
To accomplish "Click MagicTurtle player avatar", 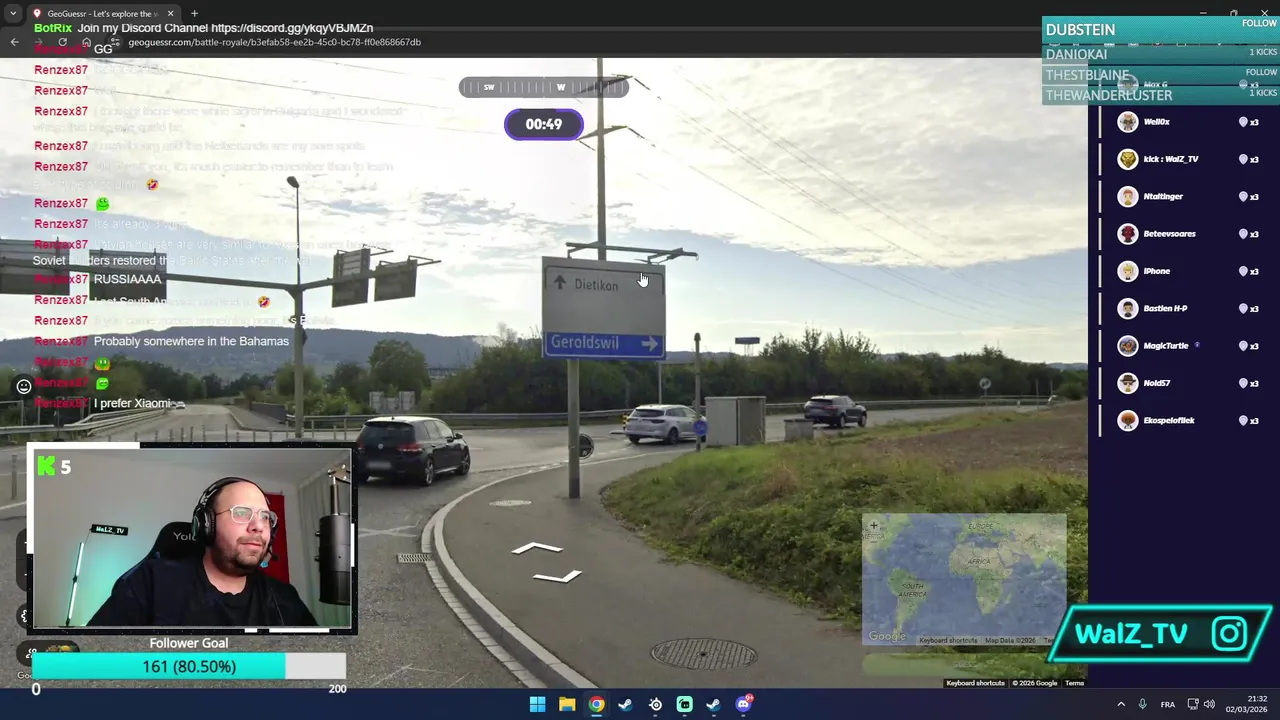I will [1128, 346].
